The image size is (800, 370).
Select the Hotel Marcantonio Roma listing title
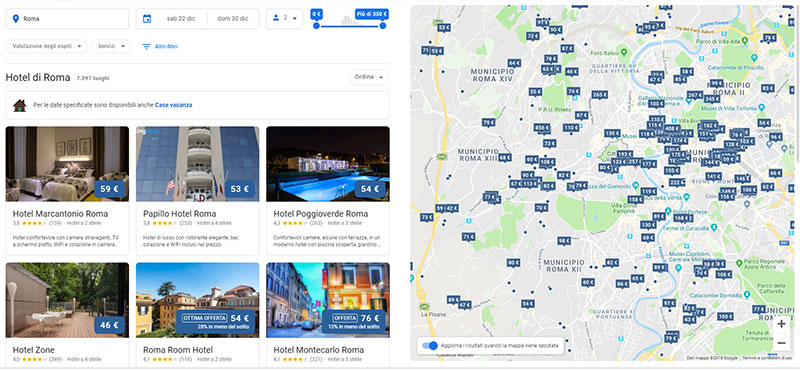[60, 214]
